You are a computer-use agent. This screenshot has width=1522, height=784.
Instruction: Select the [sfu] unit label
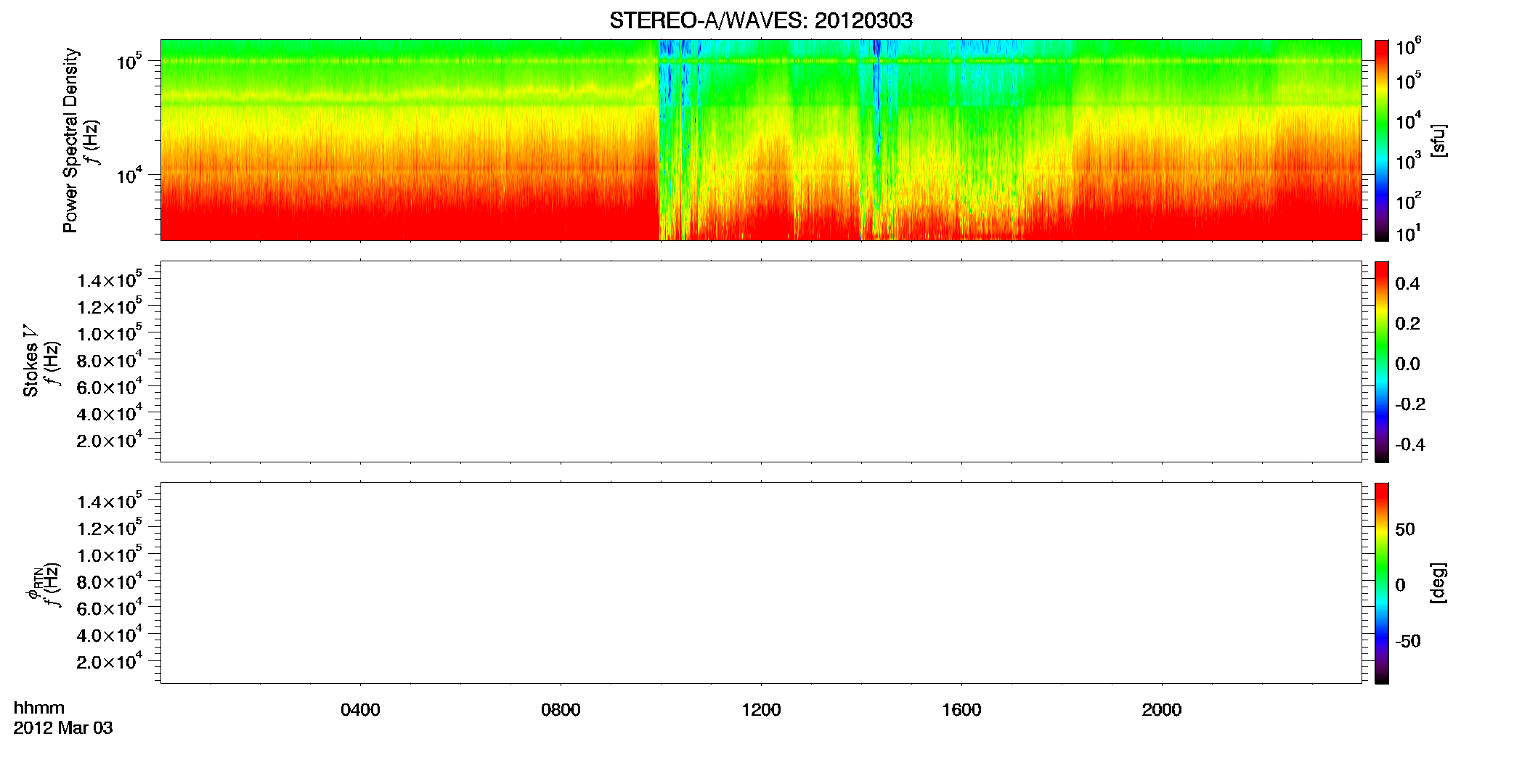(x=1438, y=140)
